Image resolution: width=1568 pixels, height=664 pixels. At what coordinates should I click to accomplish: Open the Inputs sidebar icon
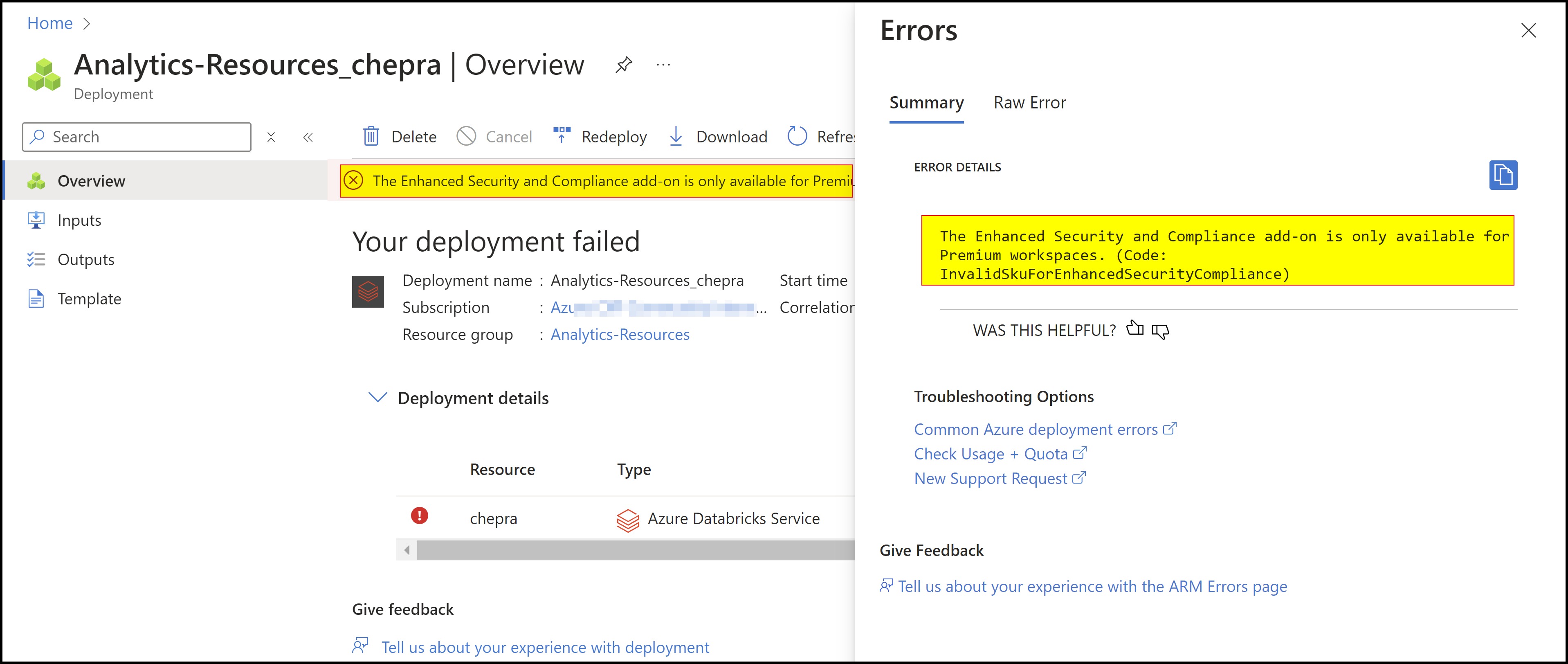pos(36,220)
